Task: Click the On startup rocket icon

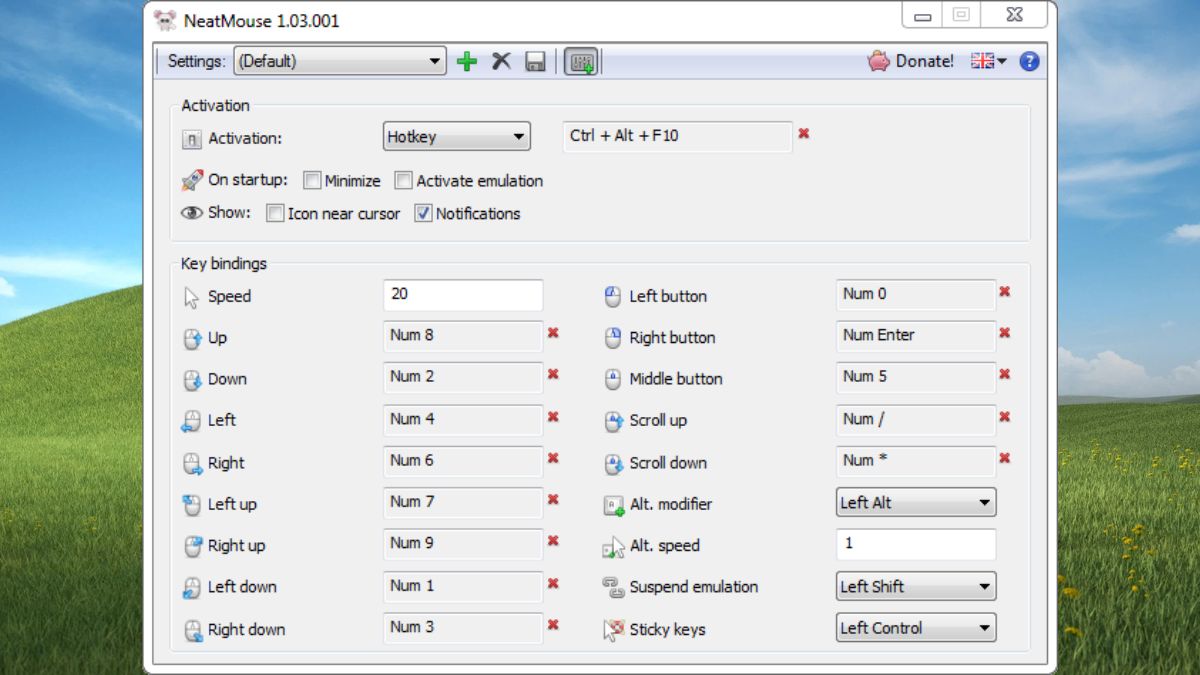Action: [192, 181]
